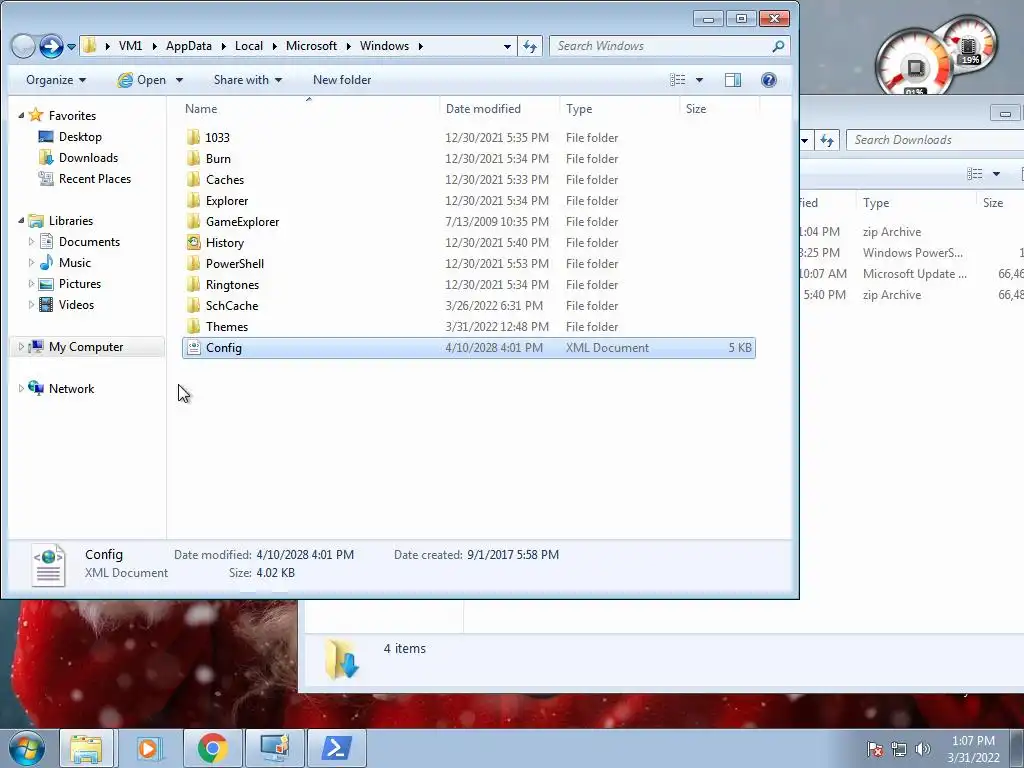The width and height of the screenshot is (1024, 768).
Task: Open the view options dropdown arrow
Action: 699,80
